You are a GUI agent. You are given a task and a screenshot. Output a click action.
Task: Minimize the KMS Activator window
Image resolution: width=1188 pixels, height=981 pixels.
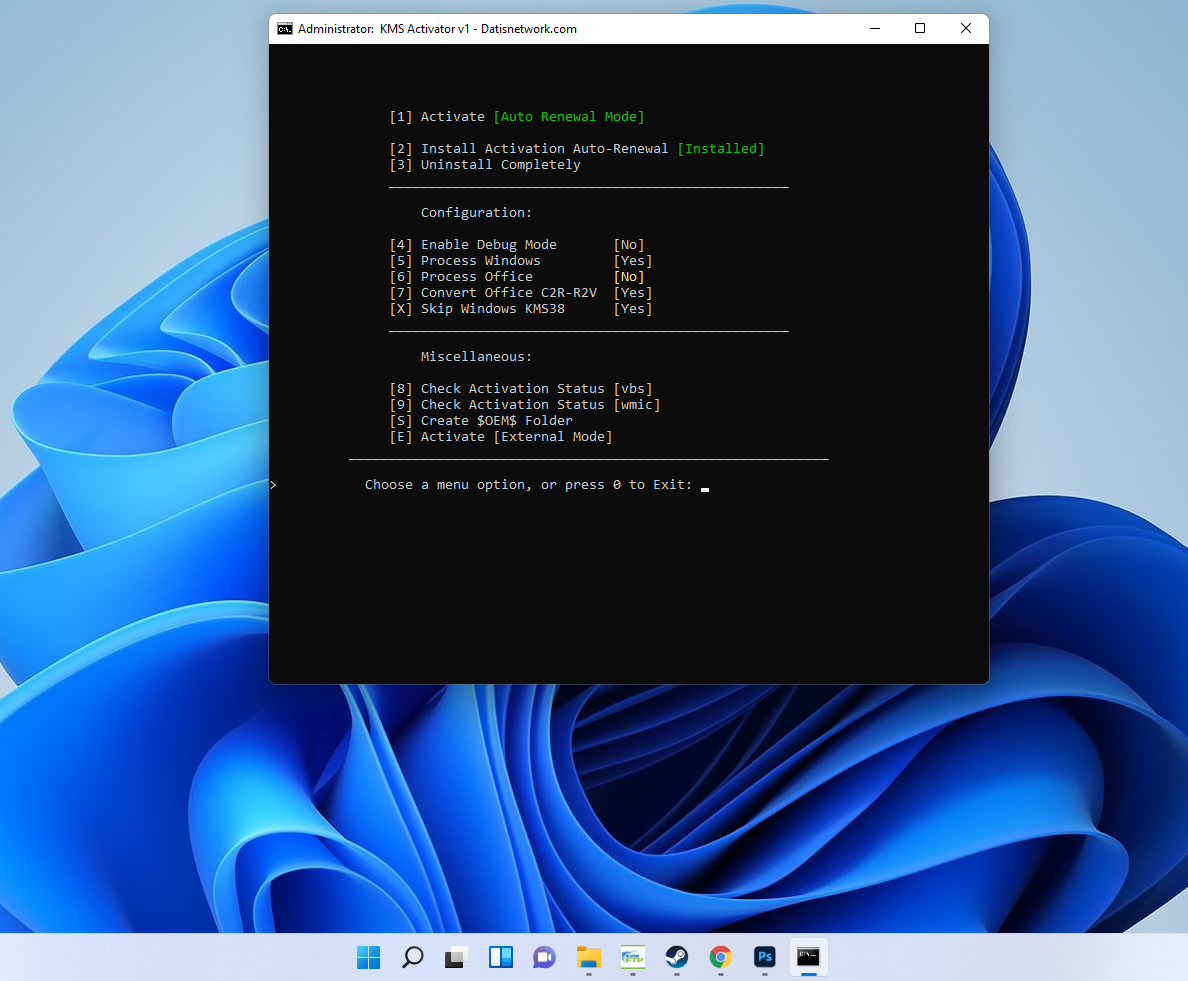[875, 29]
